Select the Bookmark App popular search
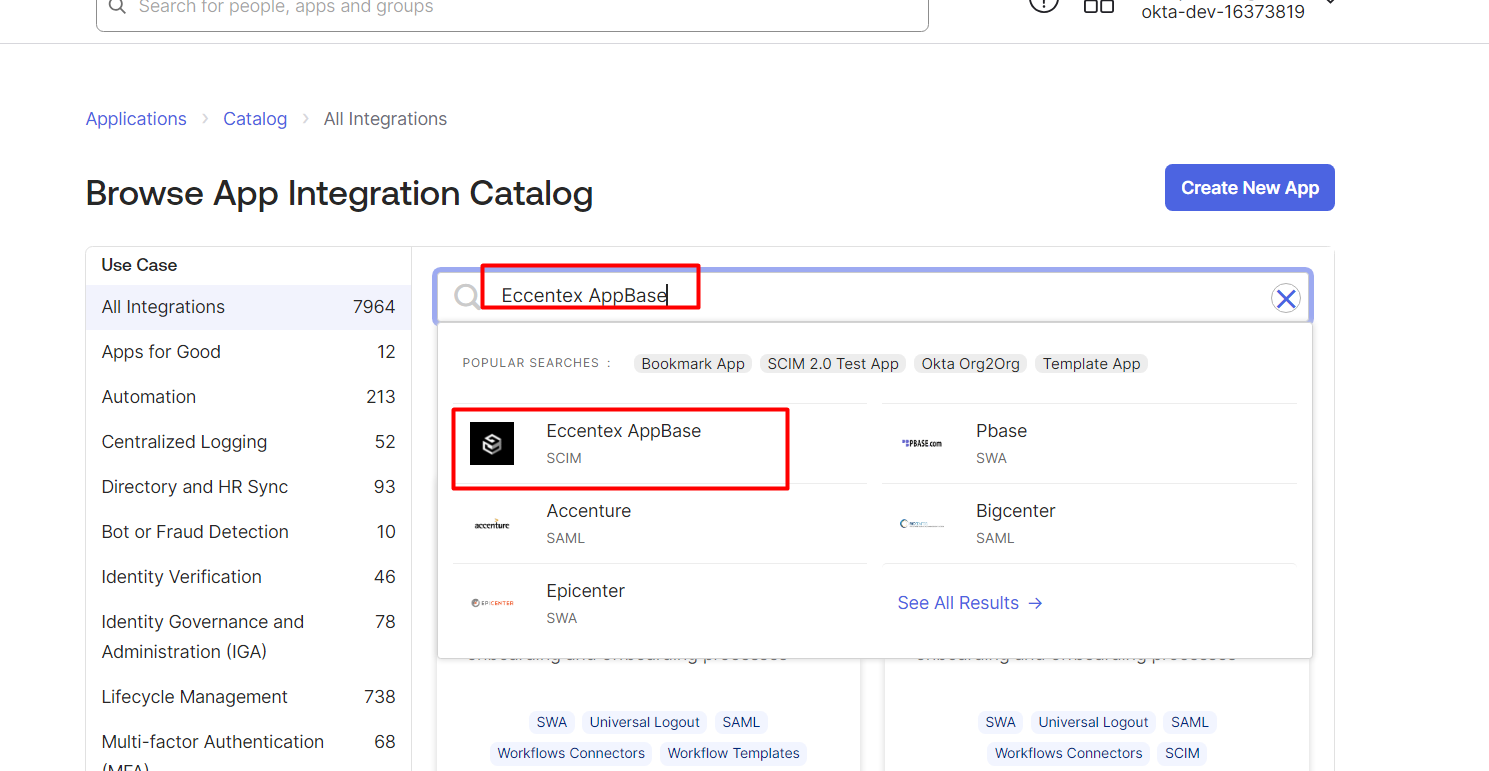 [693, 364]
